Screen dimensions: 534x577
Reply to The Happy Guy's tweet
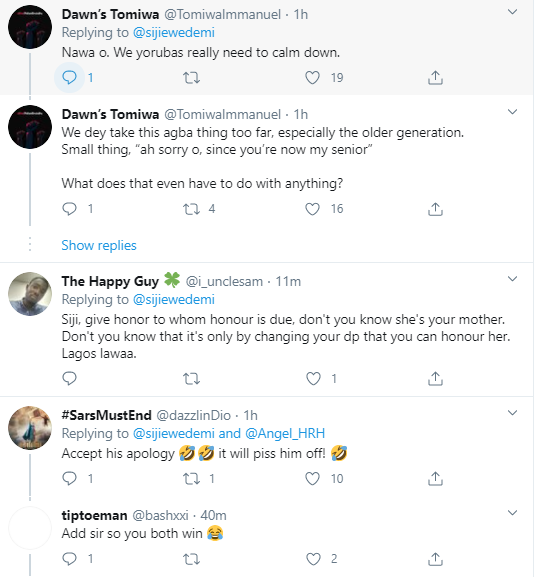pos(69,378)
